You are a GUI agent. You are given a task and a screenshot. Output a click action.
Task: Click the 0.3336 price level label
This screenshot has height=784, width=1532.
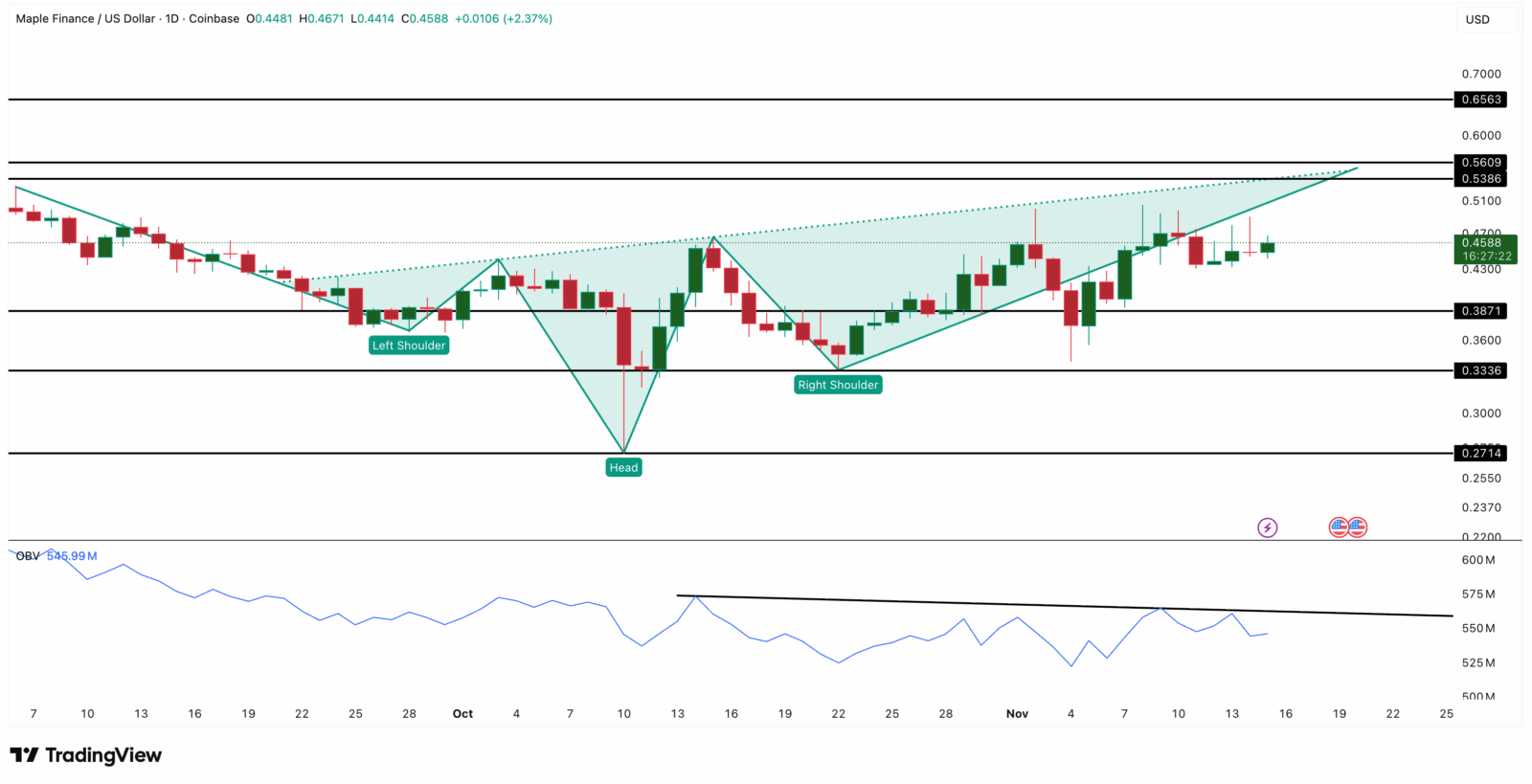pos(1480,370)
